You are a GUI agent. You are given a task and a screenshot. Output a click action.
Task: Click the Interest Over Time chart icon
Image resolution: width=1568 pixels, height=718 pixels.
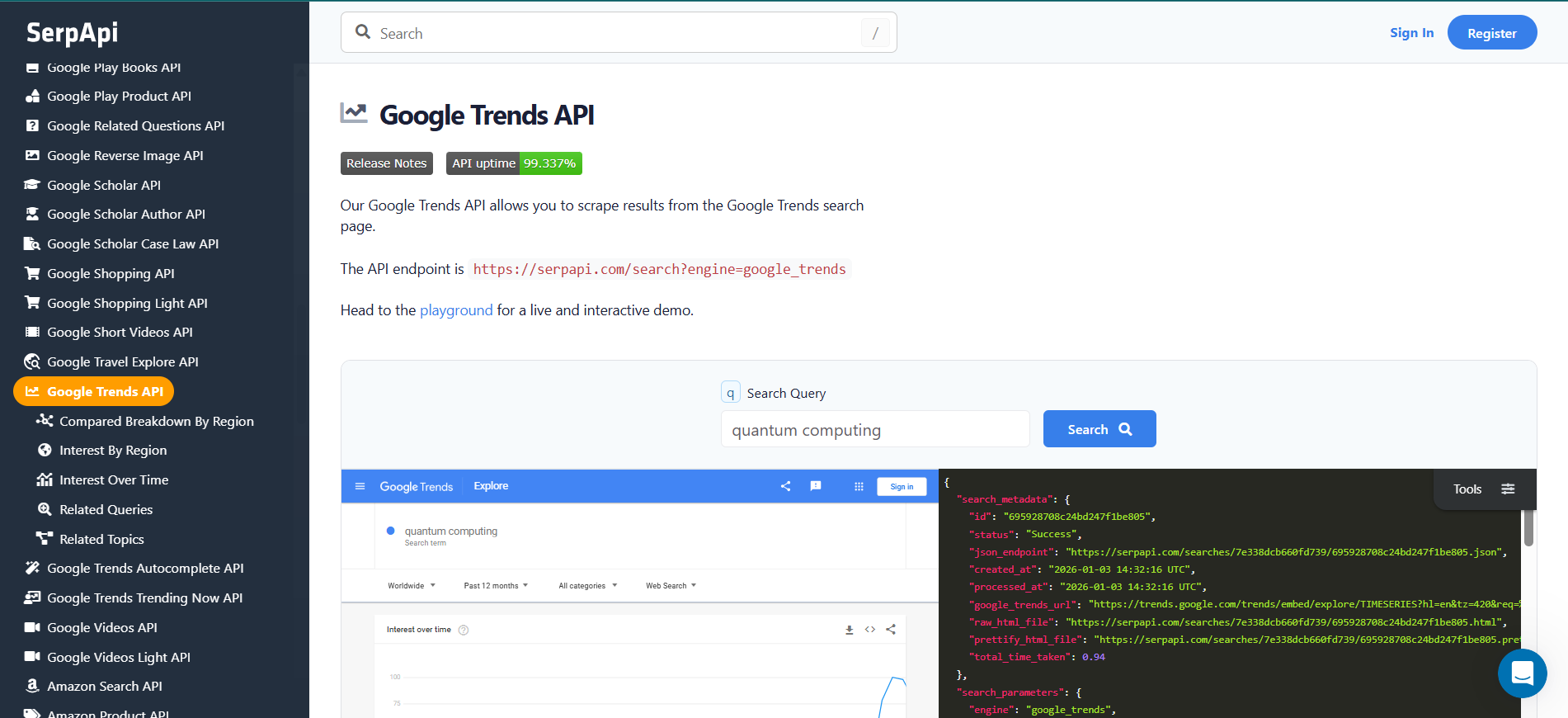pyautogui.click(x=45, y=479)
